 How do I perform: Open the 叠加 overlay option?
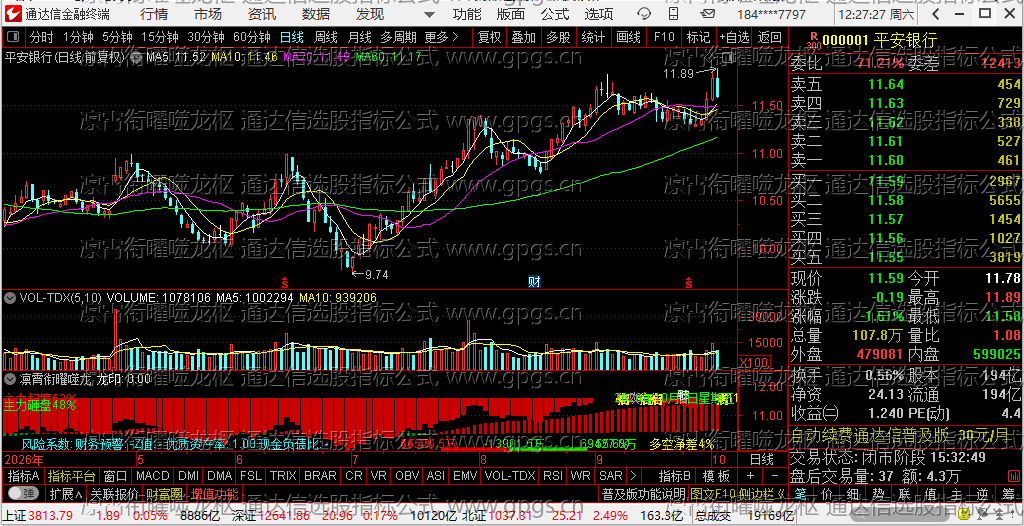click(523, 37)
